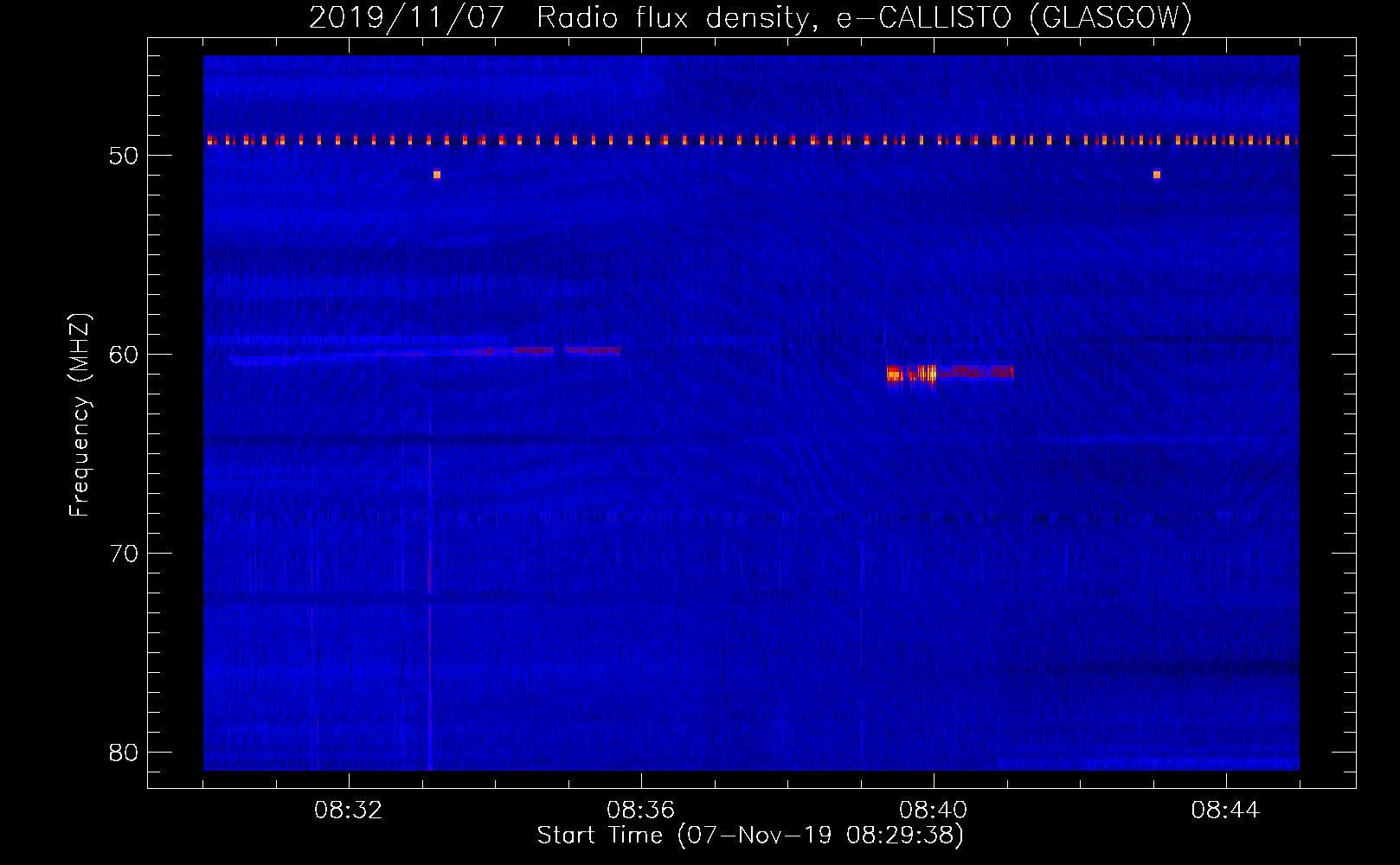Click the "Frequency (MHZ)" y-axis label

click(80, 415)
